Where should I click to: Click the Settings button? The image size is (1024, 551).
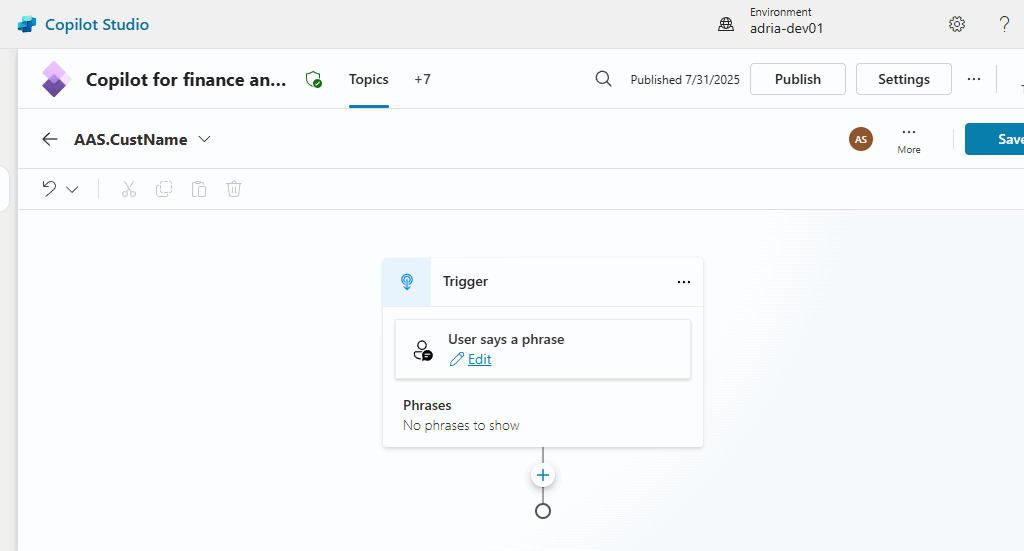(903, 79)
